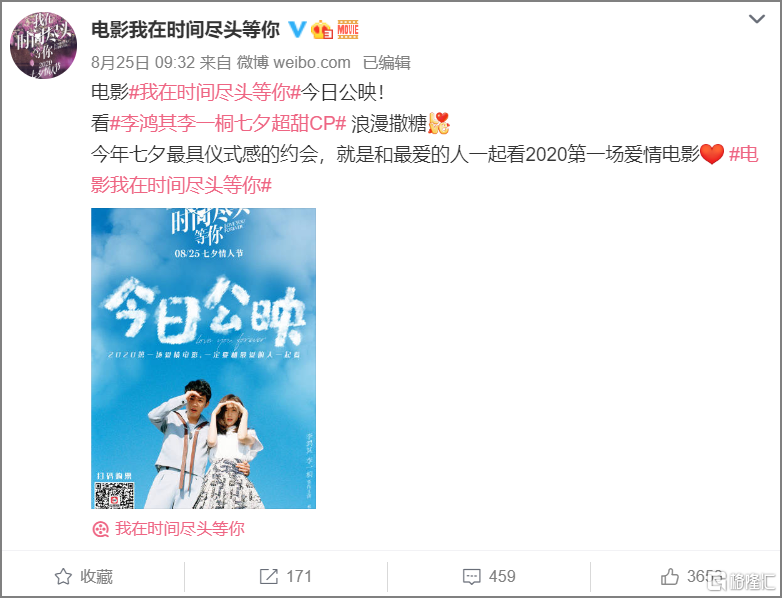Click the gold crown membership badge

322,29
